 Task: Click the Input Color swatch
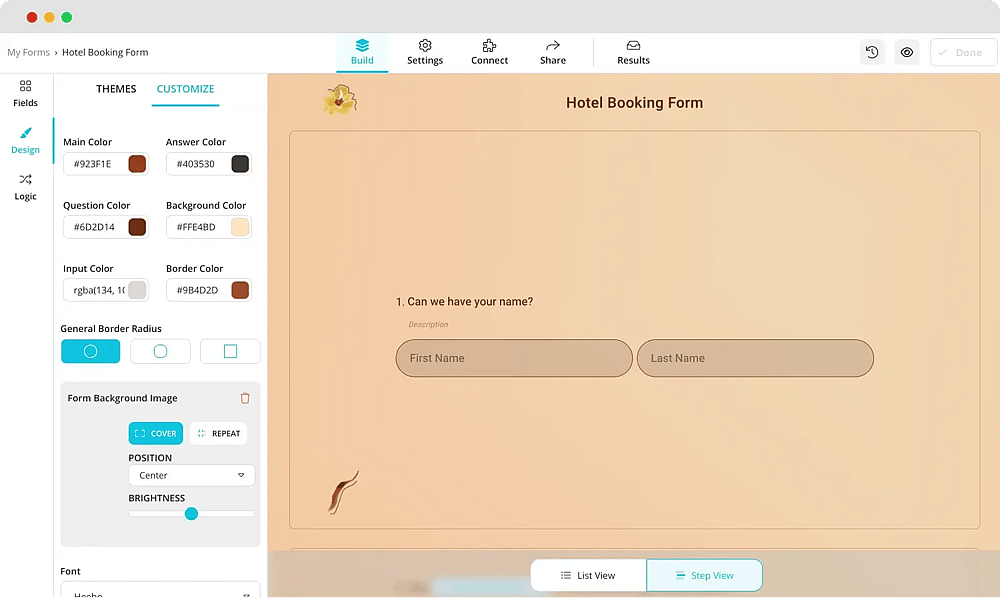point(137,290)
